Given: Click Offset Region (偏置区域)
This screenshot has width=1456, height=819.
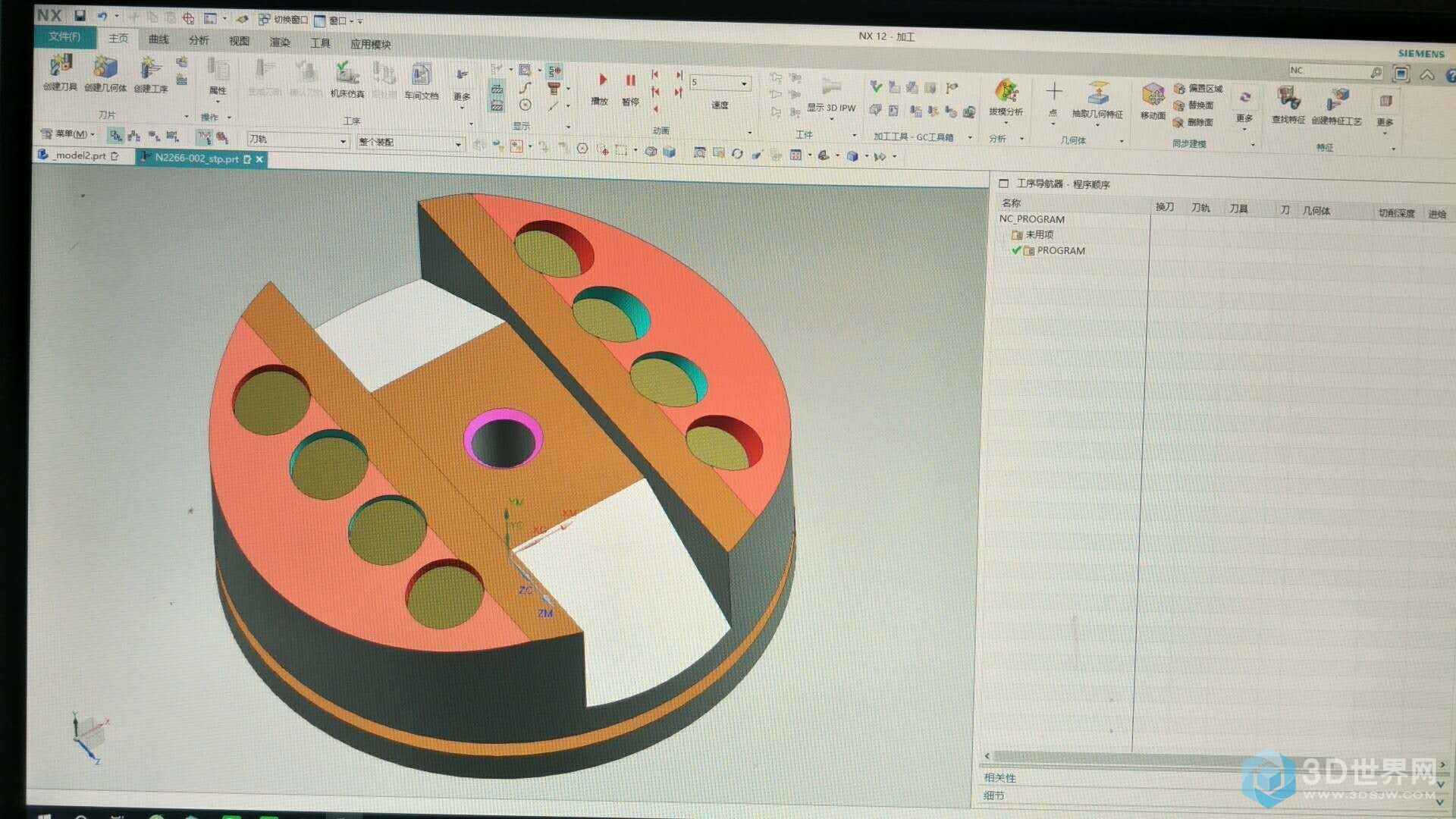Looking at the screenshot, I should pyautogui.click(x=1198, y=89).
